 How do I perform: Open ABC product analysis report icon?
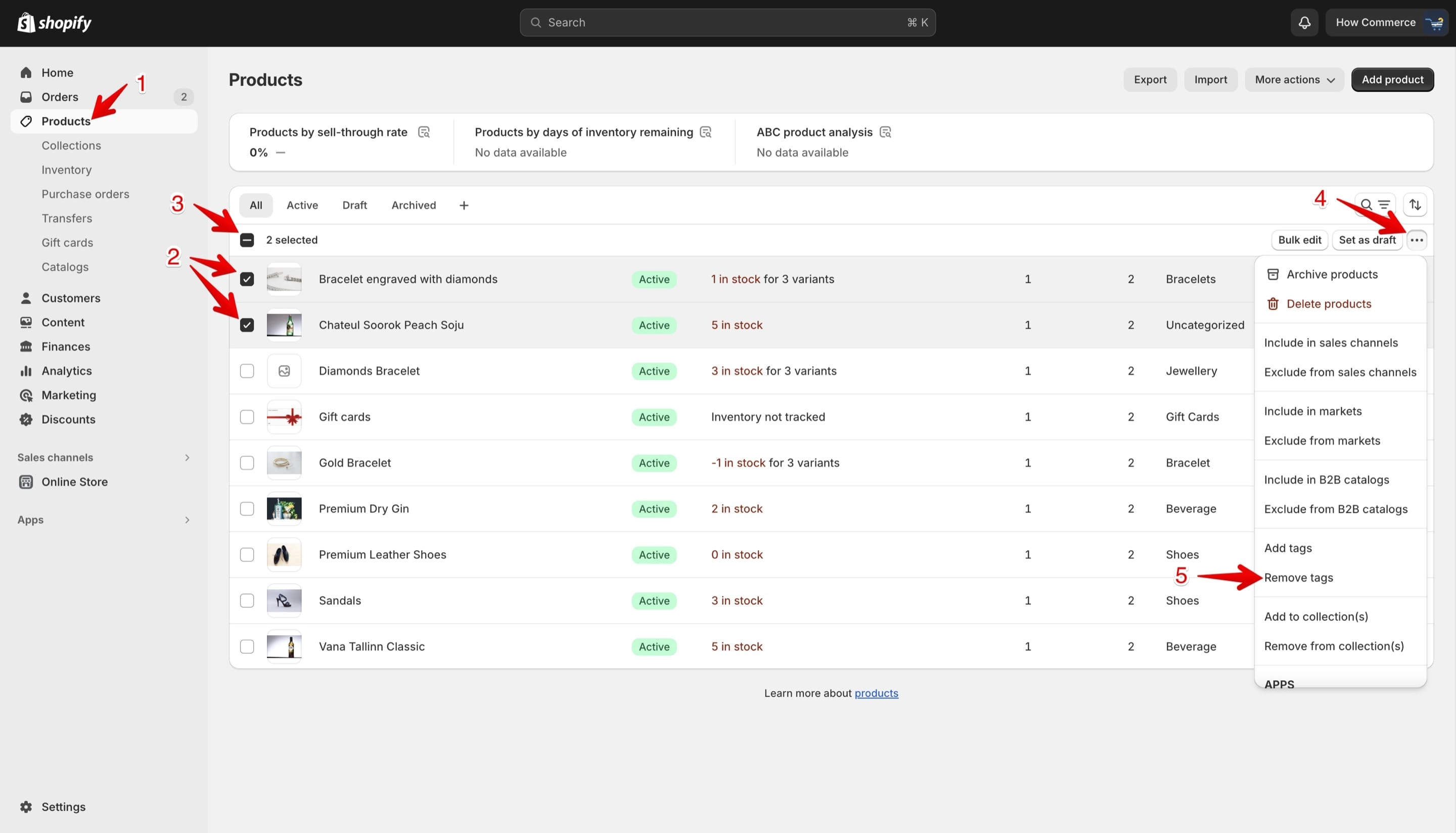(885, 132)
